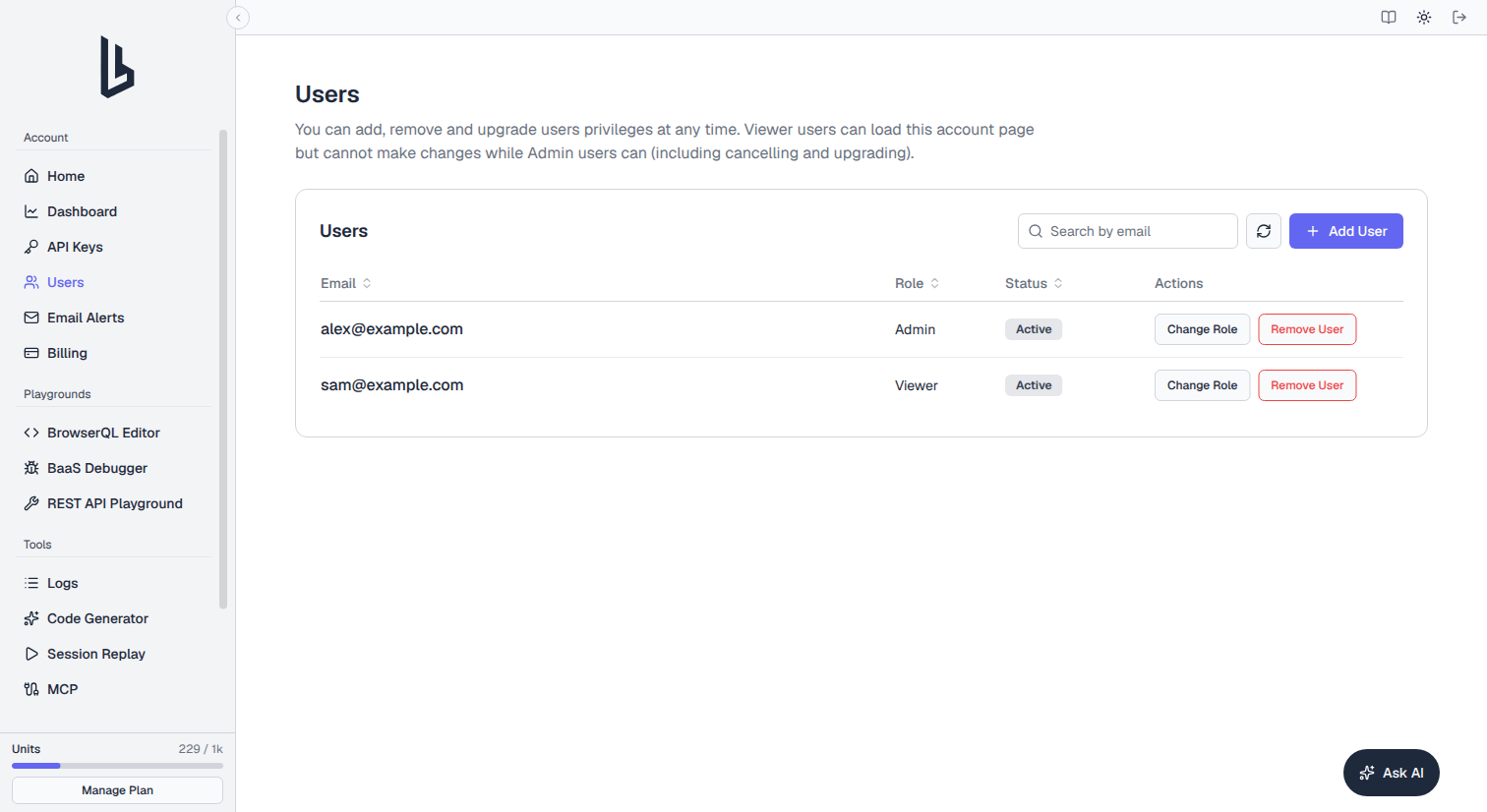This screenshot has width=1487, height=812.
Task: Click the play icon for Session Replay
Action: coord(31,654)
